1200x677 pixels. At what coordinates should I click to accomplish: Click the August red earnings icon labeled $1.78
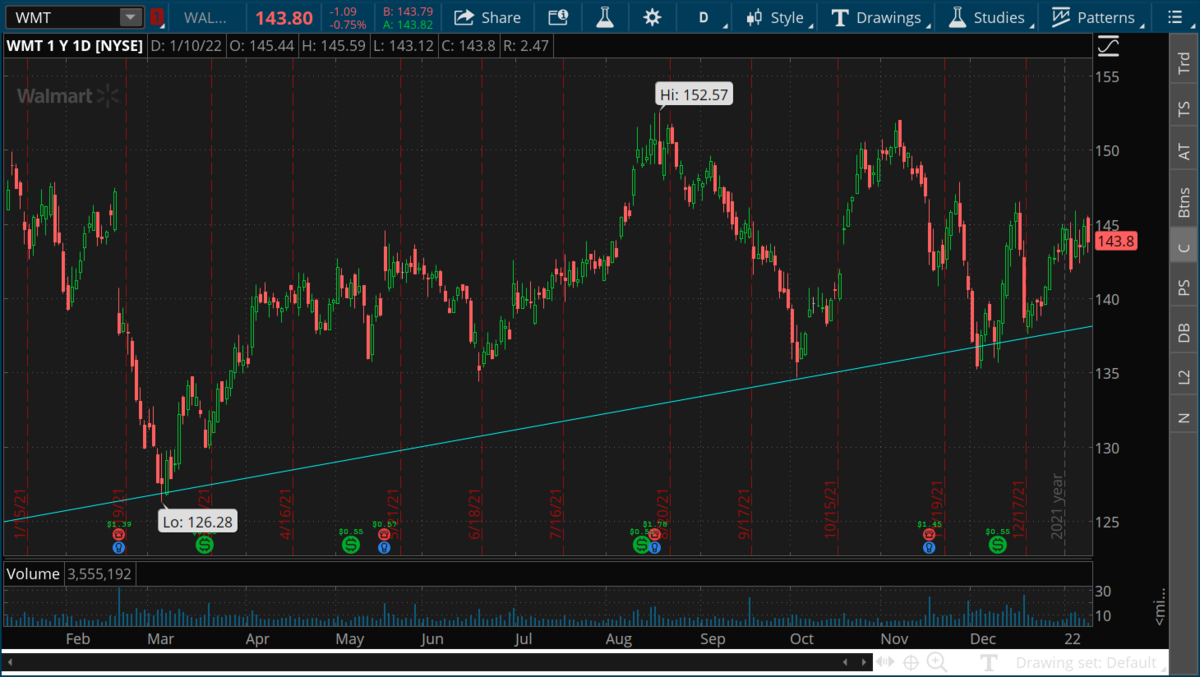[x=655, y=535]
